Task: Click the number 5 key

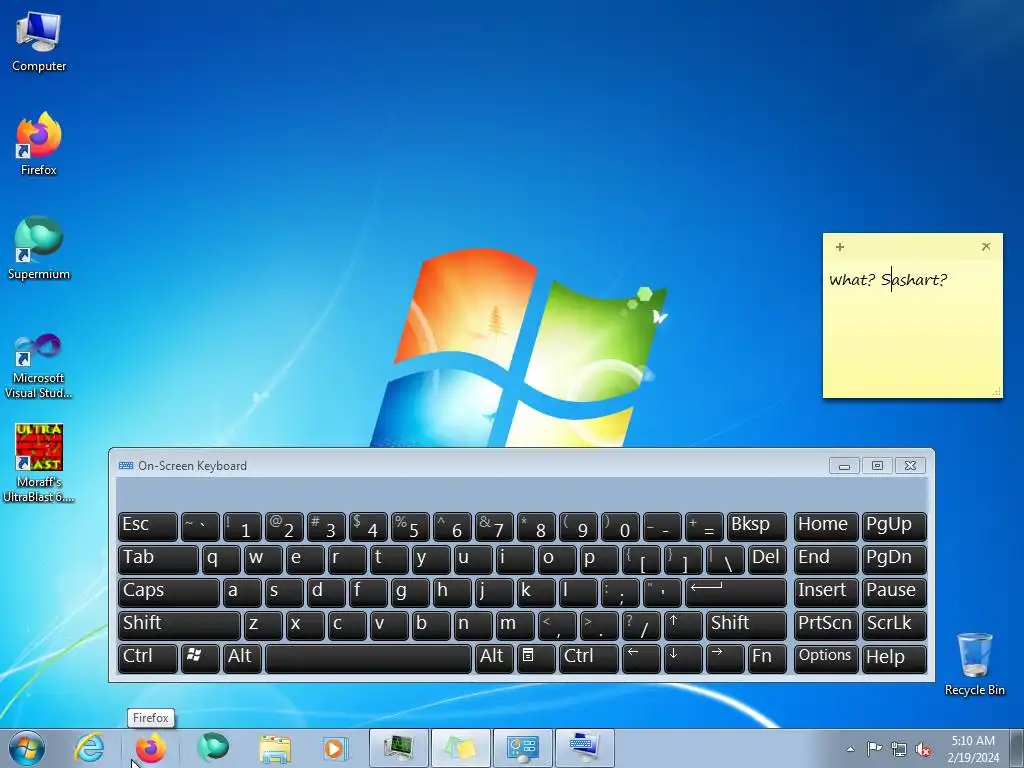Action: point(410,526)
